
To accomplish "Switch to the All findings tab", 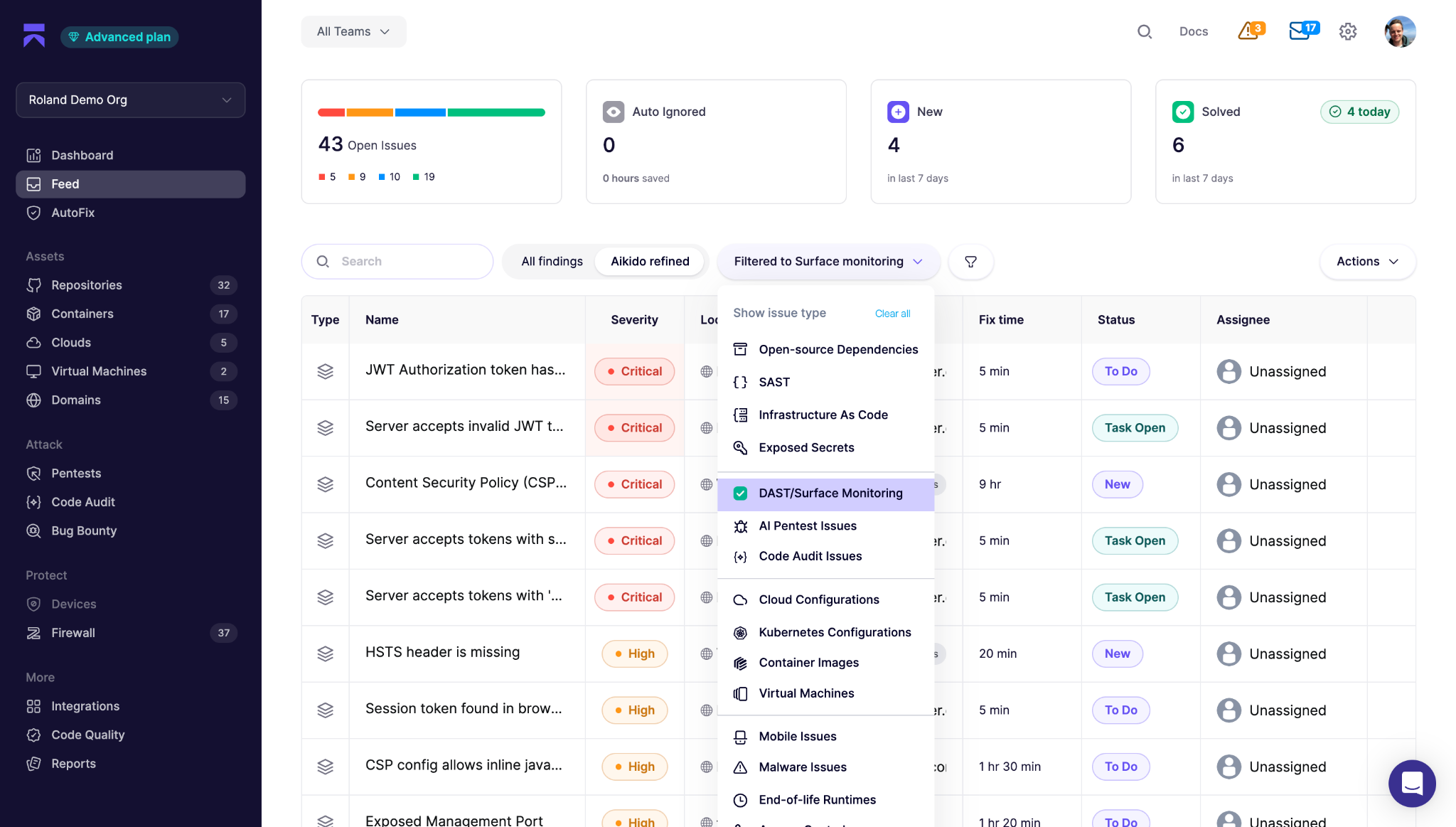I will [x=552, y=262].
